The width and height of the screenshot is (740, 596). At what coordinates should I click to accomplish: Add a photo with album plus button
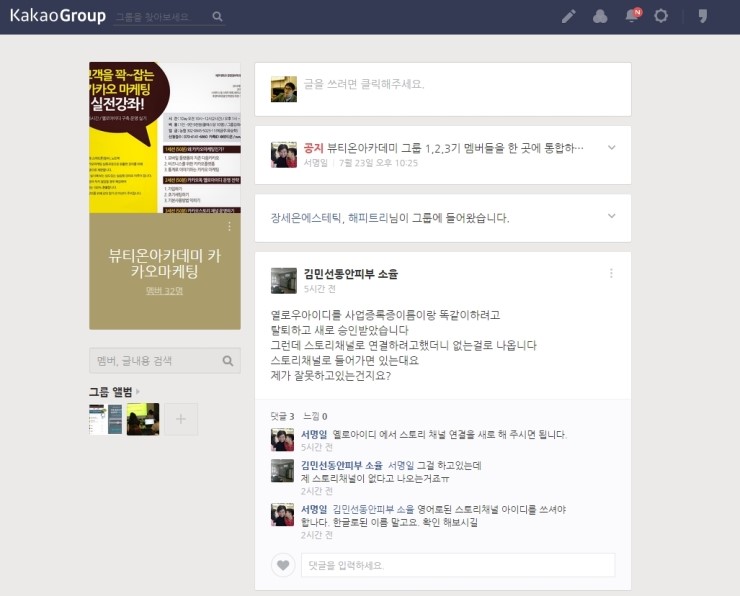pyautogui.click(x=181, y=419)
